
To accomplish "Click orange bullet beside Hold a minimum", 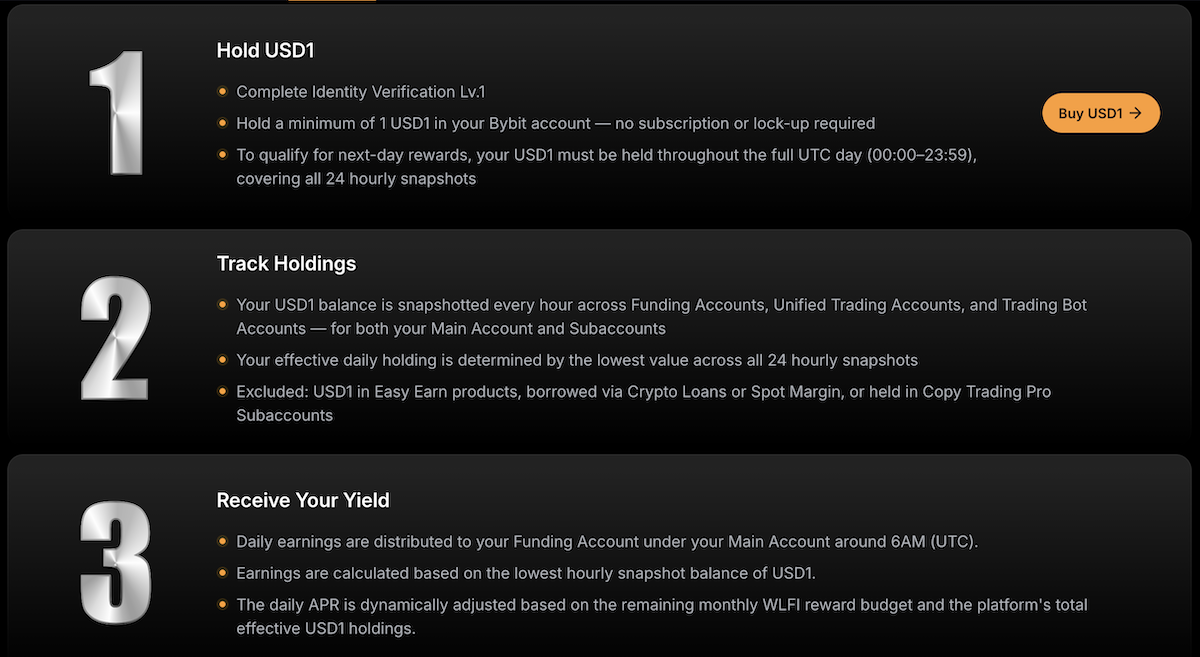I will [222, 124].
